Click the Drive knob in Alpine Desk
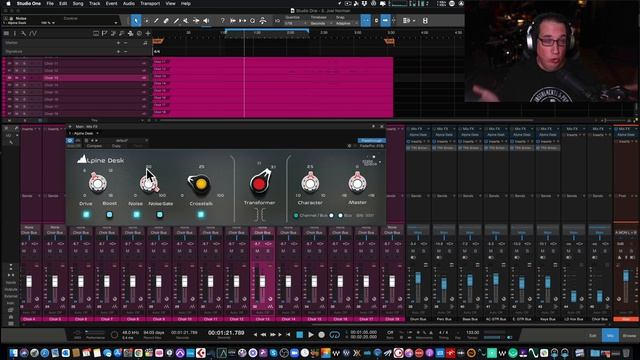640x360 pixels. pyautogui.click(x=98, y=183)
